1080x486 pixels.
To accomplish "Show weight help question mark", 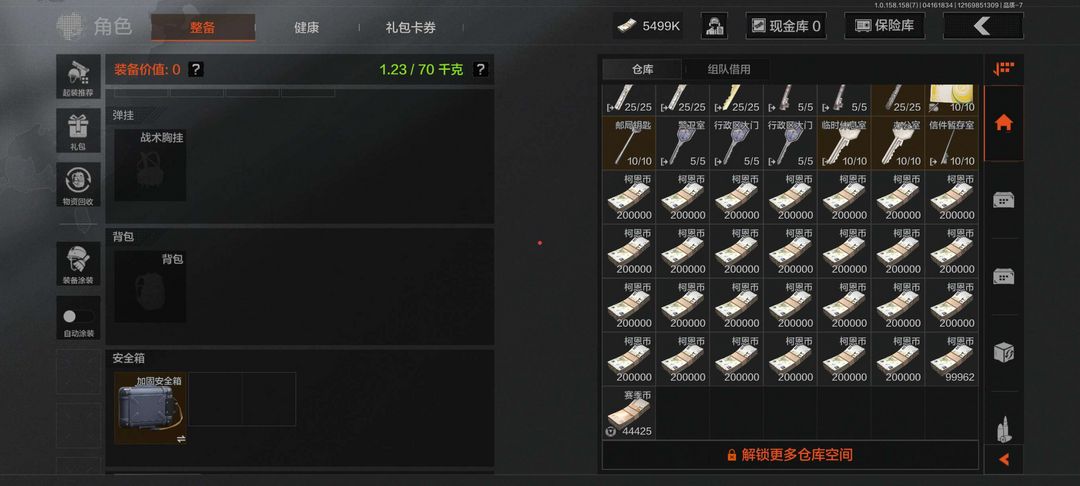I will (481, 69).
